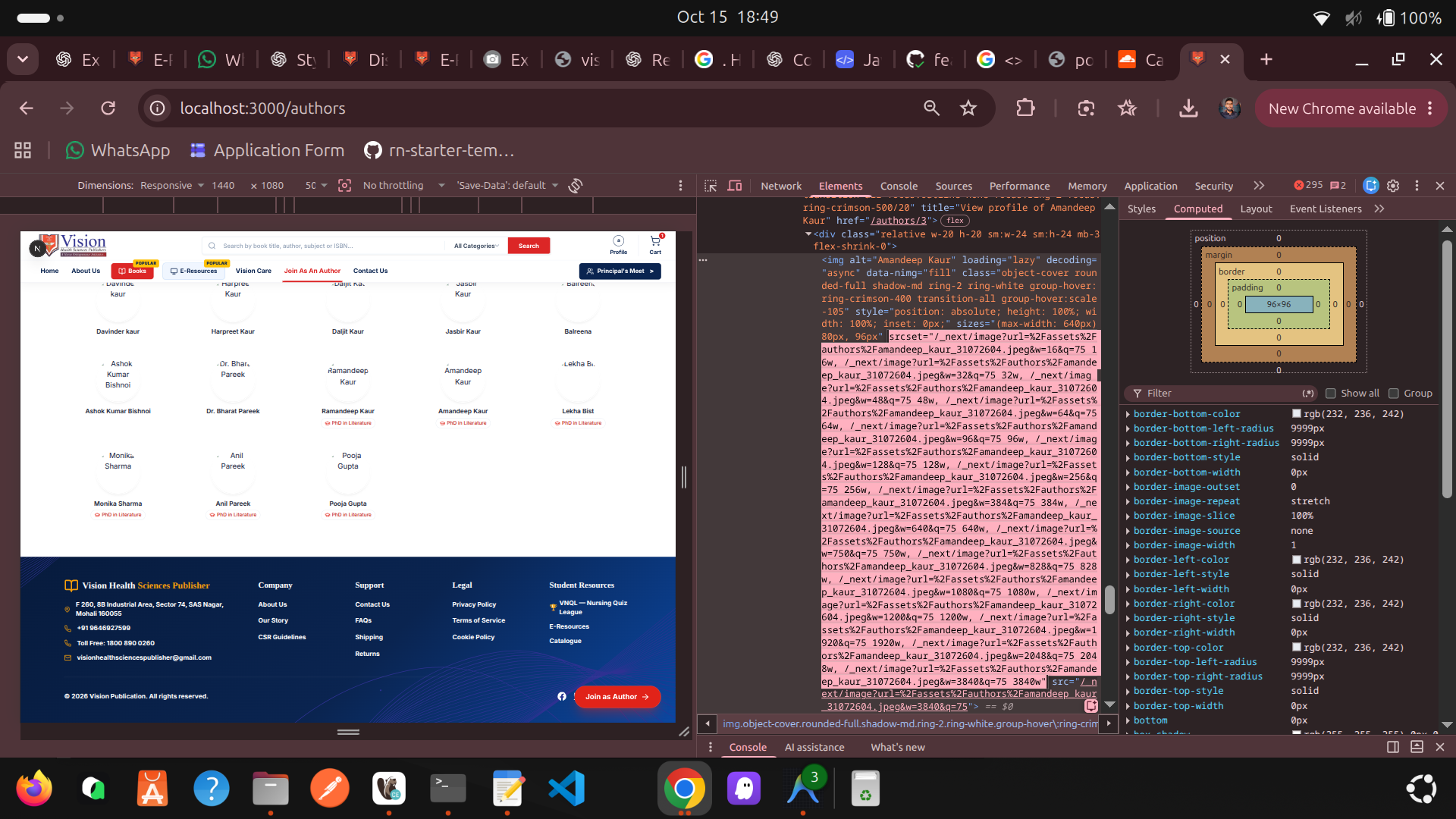Bookmark this page with the star icon
Image resolution: width=1456 pixels, height=819 pixels.
coord(968,108)
